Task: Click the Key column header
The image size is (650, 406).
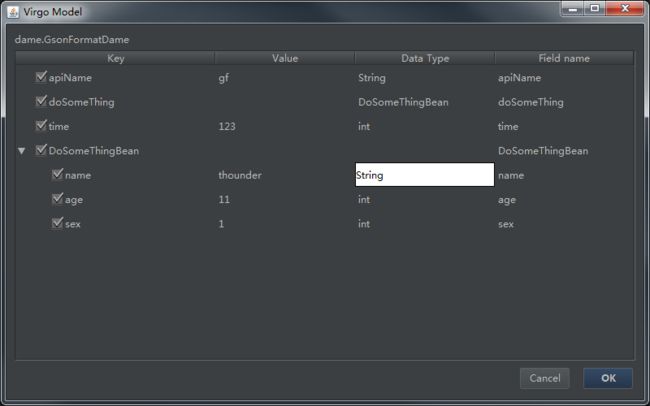Action: coord(115,58)
